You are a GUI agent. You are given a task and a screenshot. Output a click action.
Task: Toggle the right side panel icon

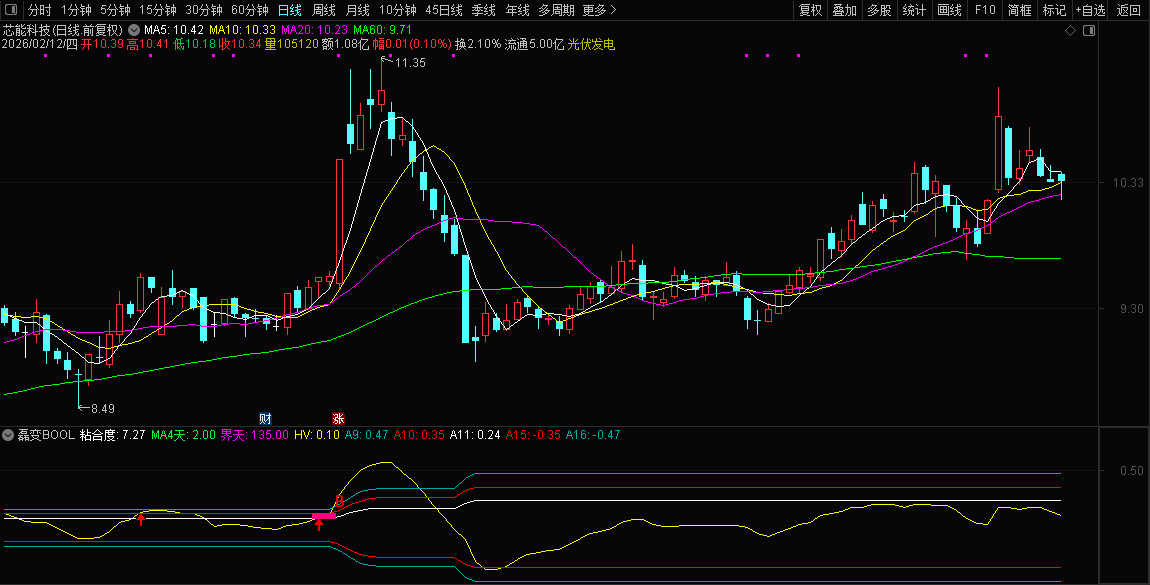pos(1088,31)
